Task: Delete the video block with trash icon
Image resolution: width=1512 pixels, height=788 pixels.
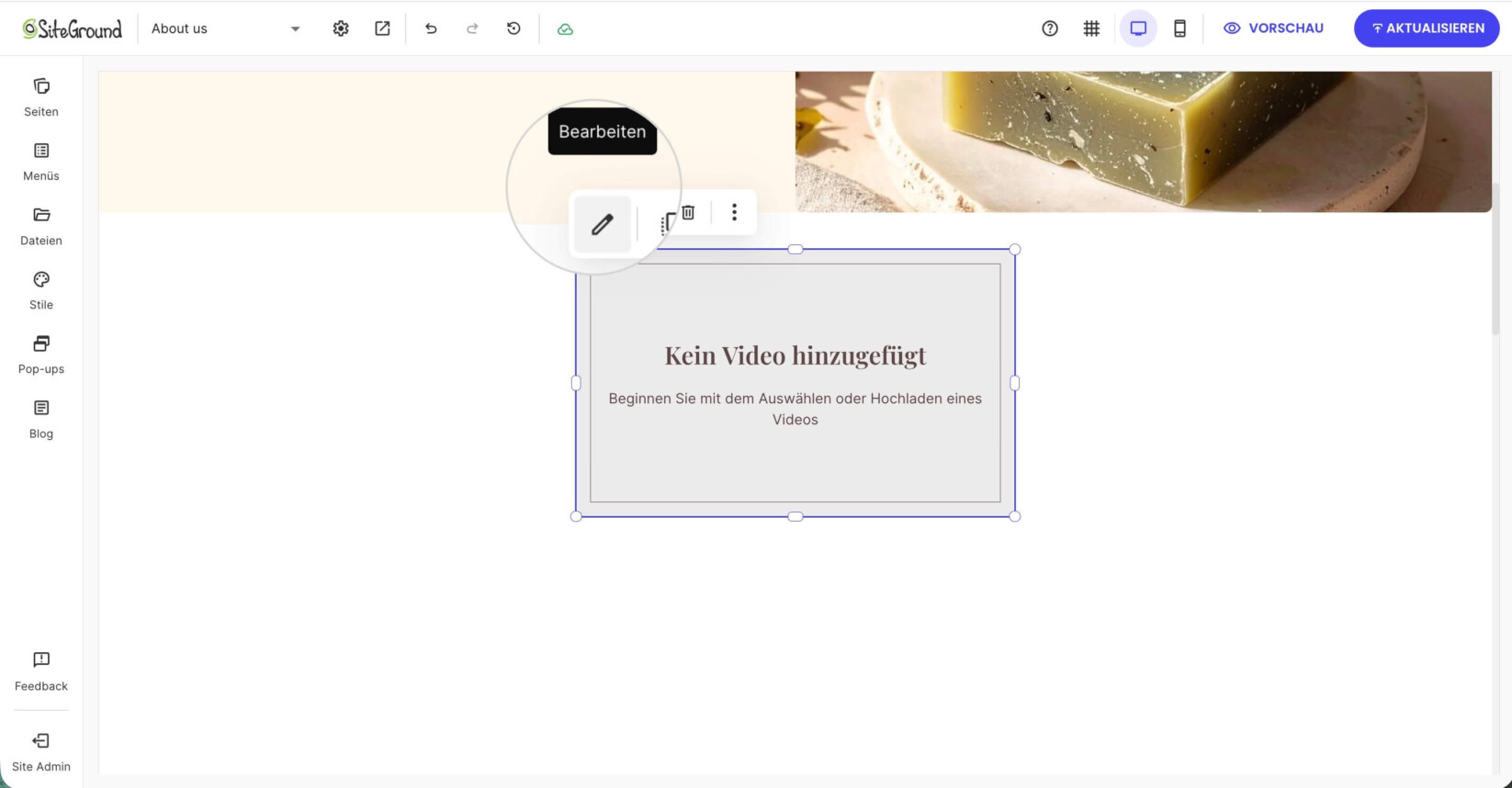Action: coord(688,212)
